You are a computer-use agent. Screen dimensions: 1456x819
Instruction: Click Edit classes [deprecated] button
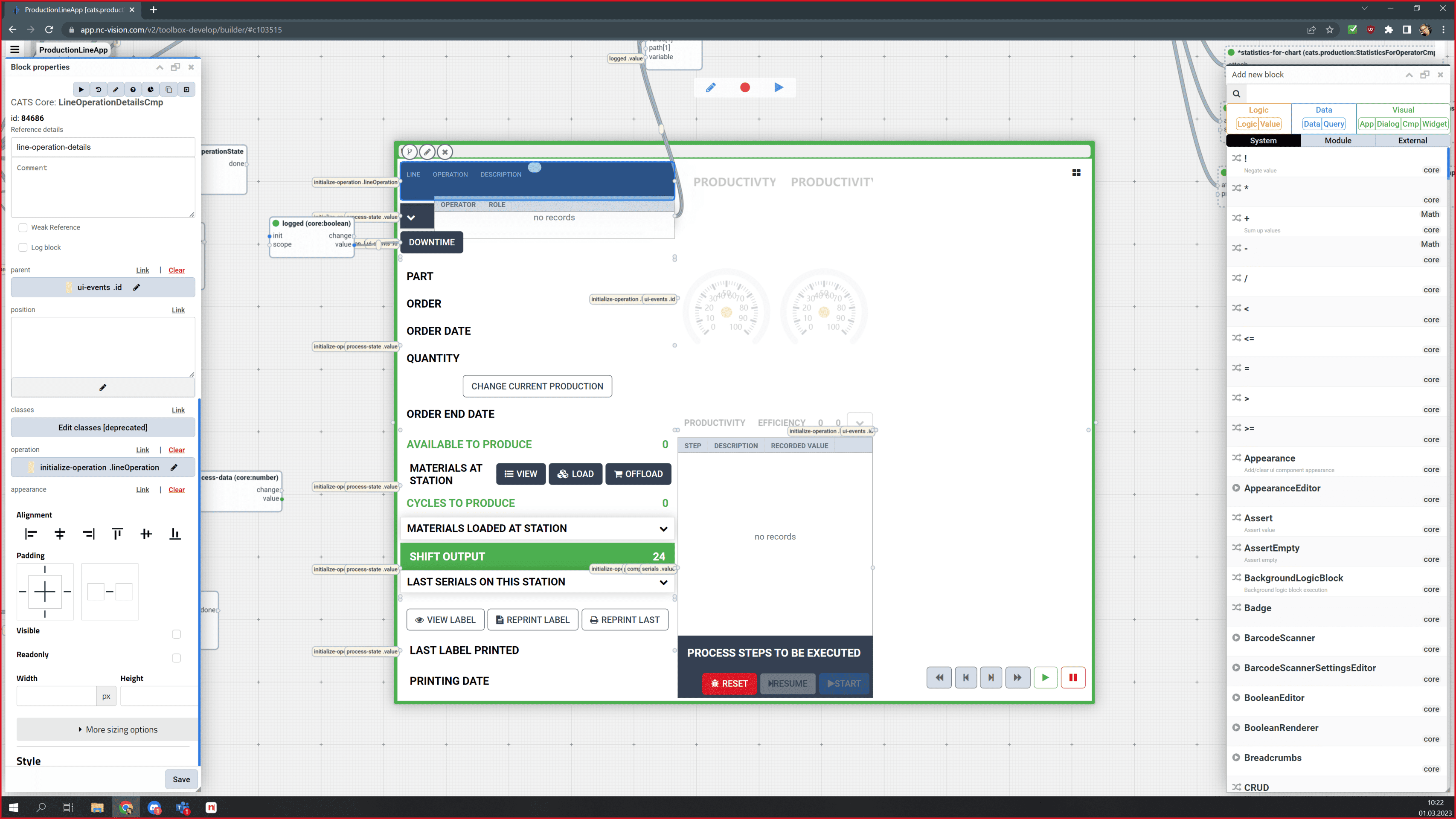pos(103,428)
